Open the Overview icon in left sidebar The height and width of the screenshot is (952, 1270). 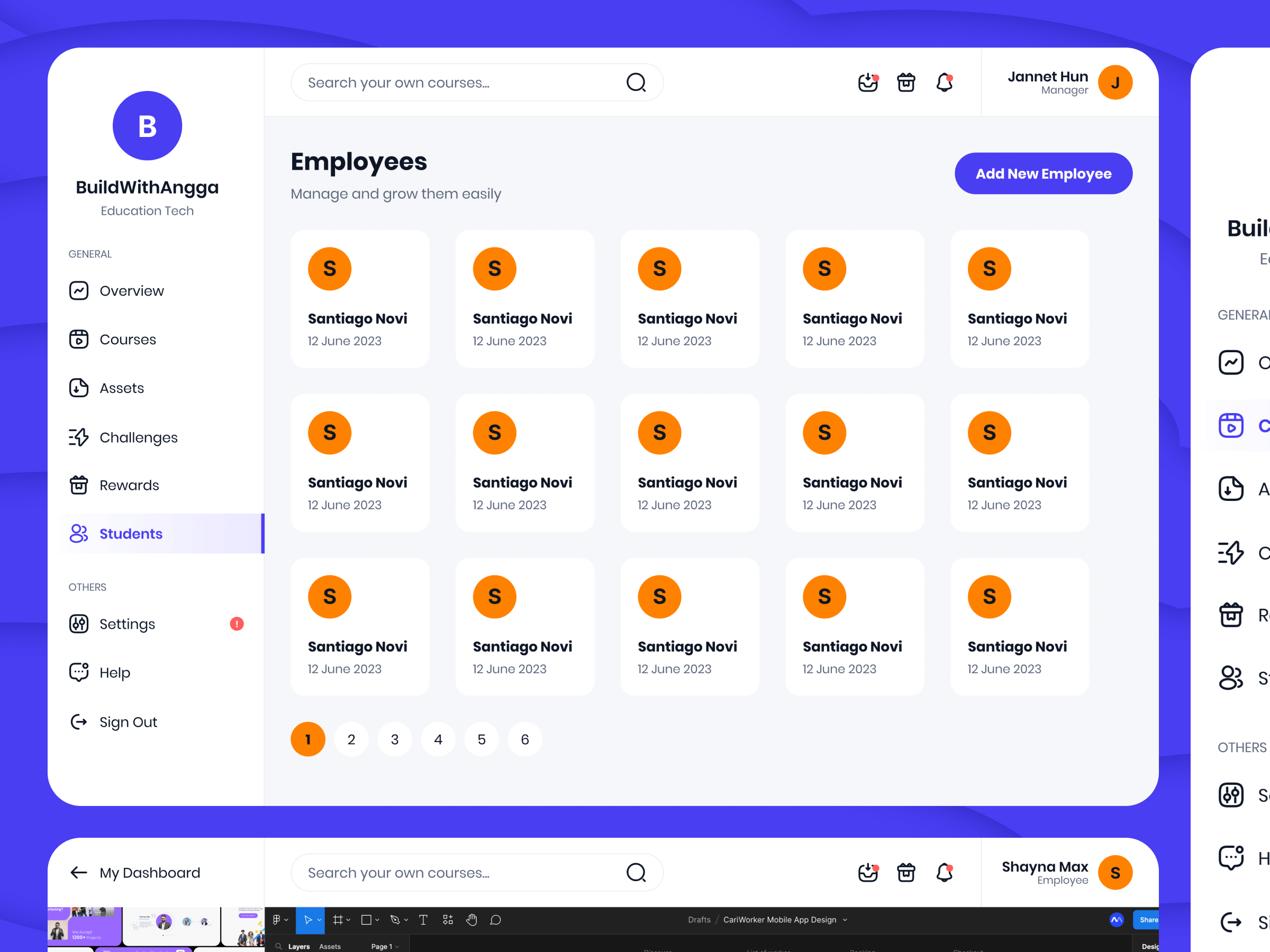click(x=79, y=291)
